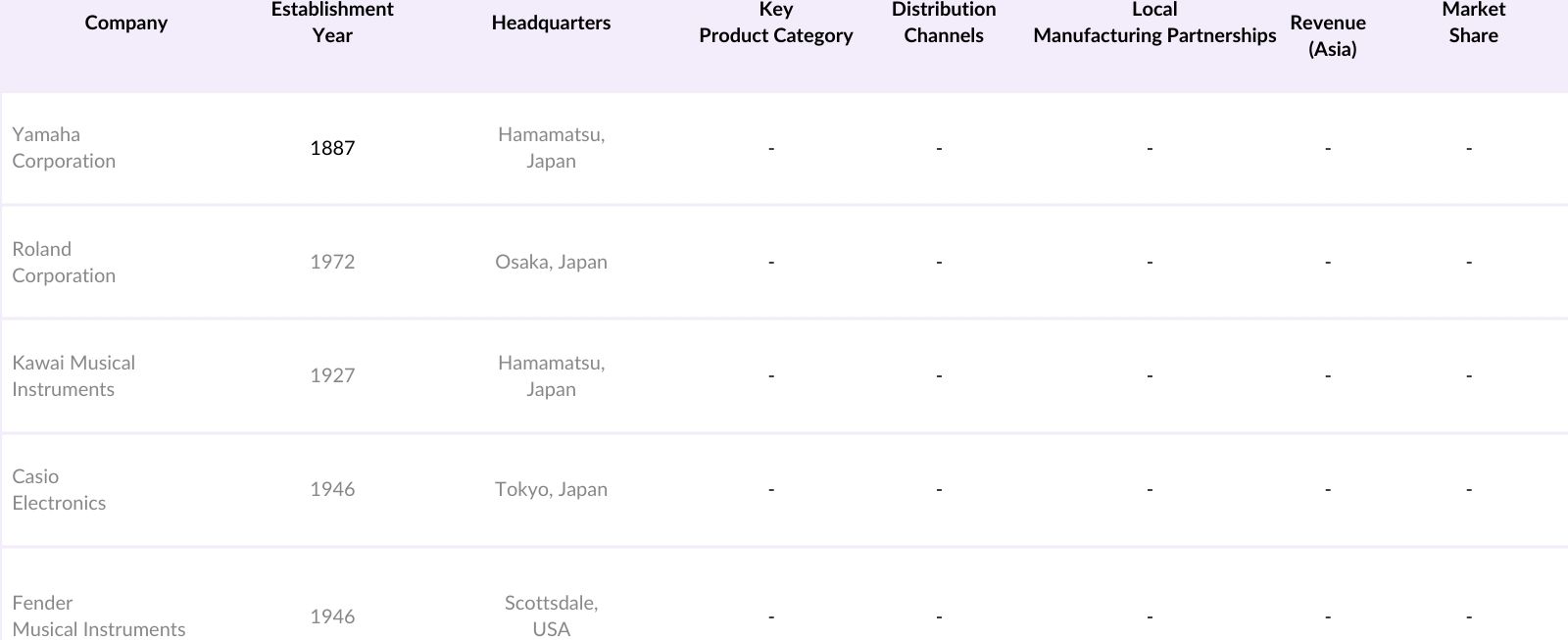Click the Market Share column header

1473,23
